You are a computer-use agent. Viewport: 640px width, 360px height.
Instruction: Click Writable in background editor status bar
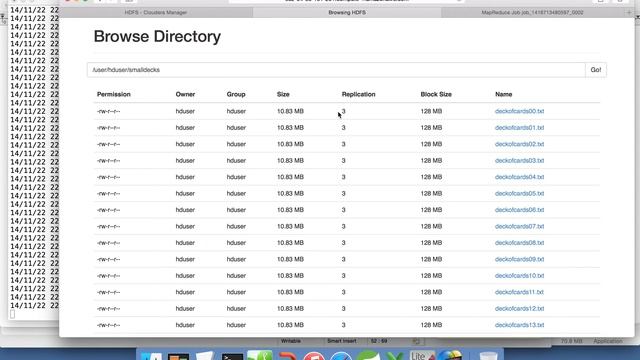pos(291,341)
